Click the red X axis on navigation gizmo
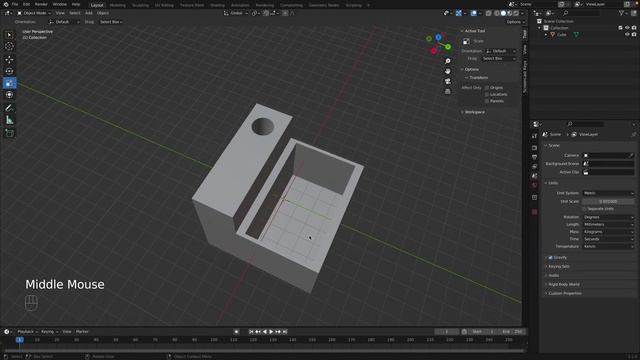This screenshot has height=360, width=640. coord(434,51)
